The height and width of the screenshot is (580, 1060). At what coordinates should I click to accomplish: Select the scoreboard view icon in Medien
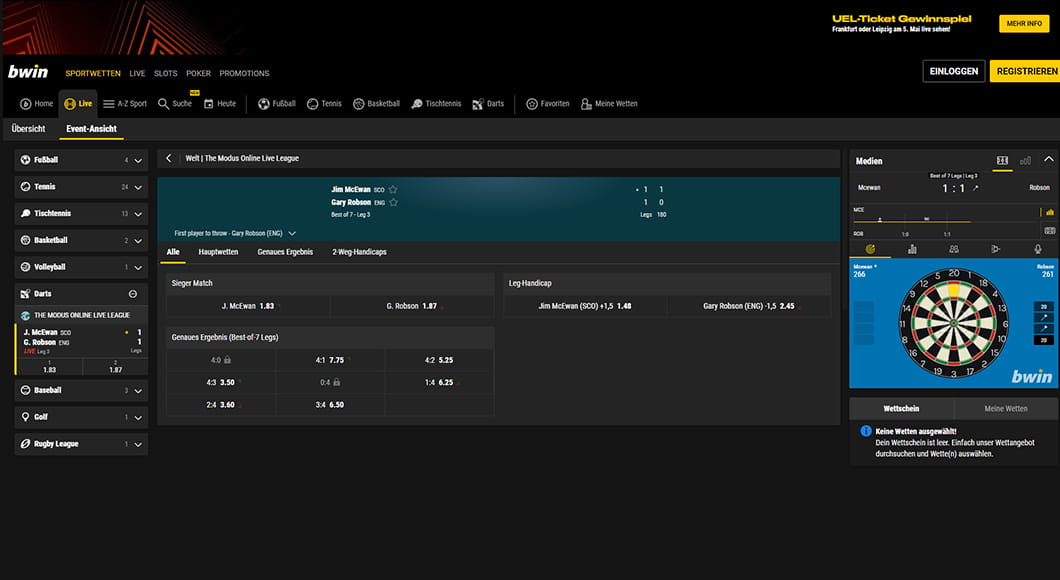click(x=1002, y=160)
